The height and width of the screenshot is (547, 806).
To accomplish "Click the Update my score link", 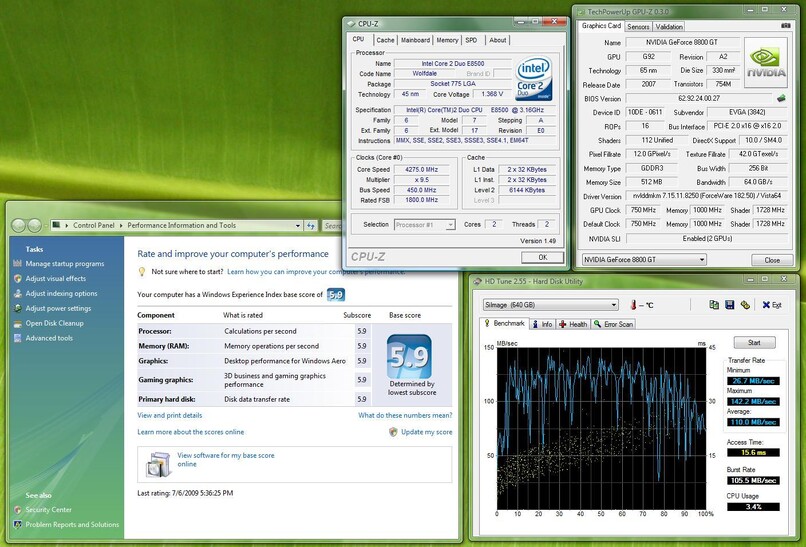I will tap(427, 432).
